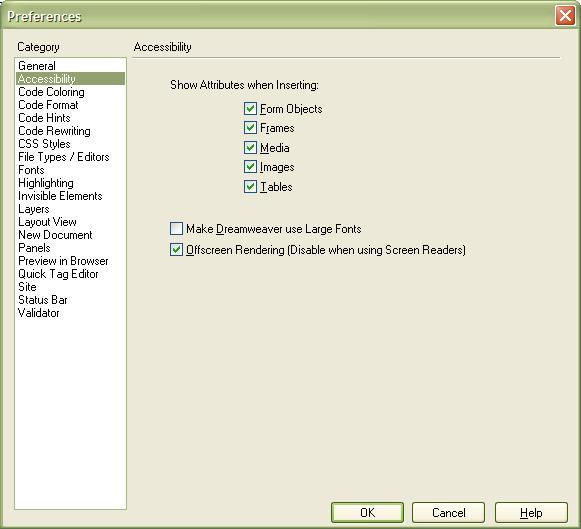Screen dimensions: 581x529
Task: Enable Make Dreamweaver use Large Fonts
Action: [x=176, y=229]
